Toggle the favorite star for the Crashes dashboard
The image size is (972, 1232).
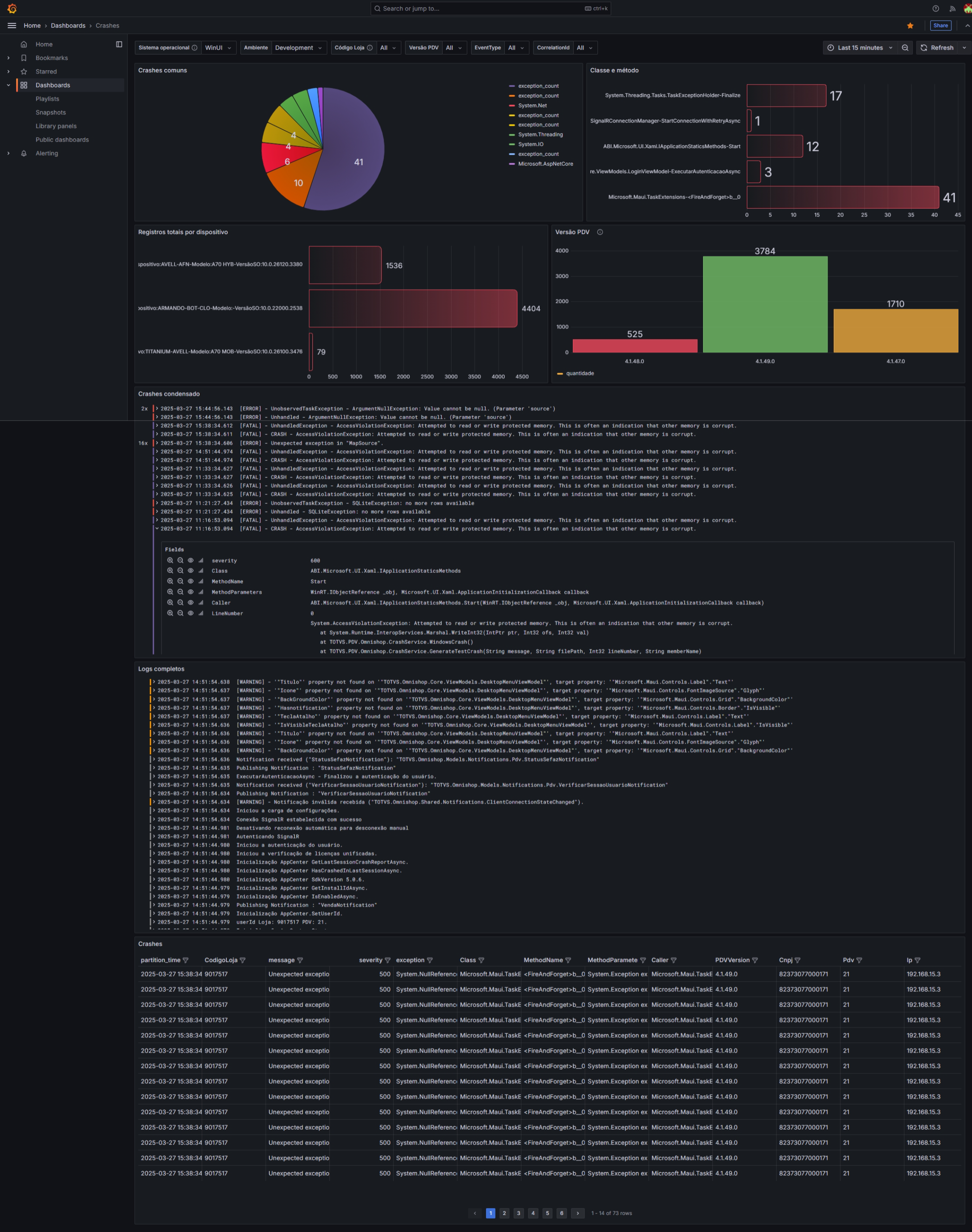[x=910, y=26]
